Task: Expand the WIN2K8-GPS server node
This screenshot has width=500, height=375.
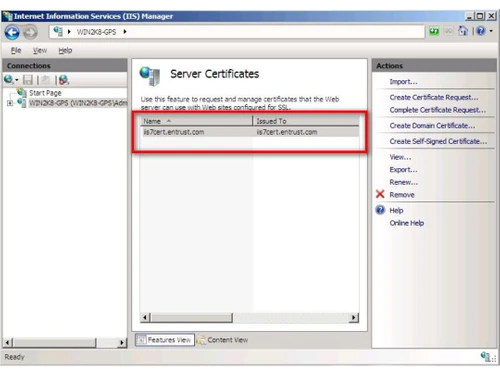Action: 10,103
